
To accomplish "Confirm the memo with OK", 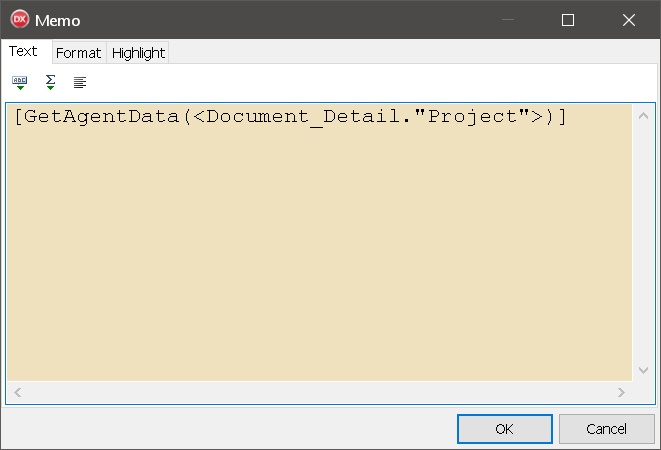I will [504, 429].
